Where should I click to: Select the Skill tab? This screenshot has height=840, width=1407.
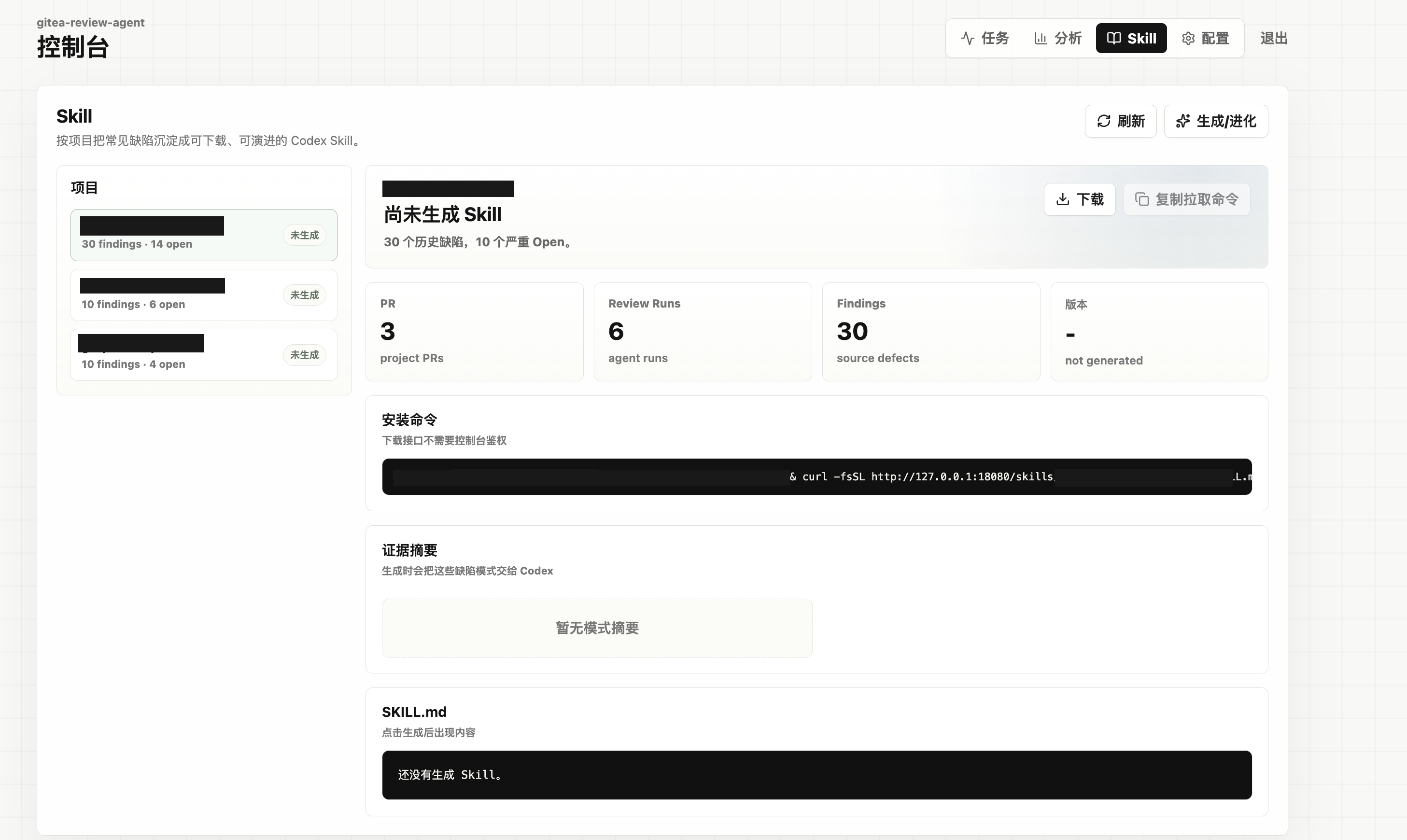click(1131, 38)
